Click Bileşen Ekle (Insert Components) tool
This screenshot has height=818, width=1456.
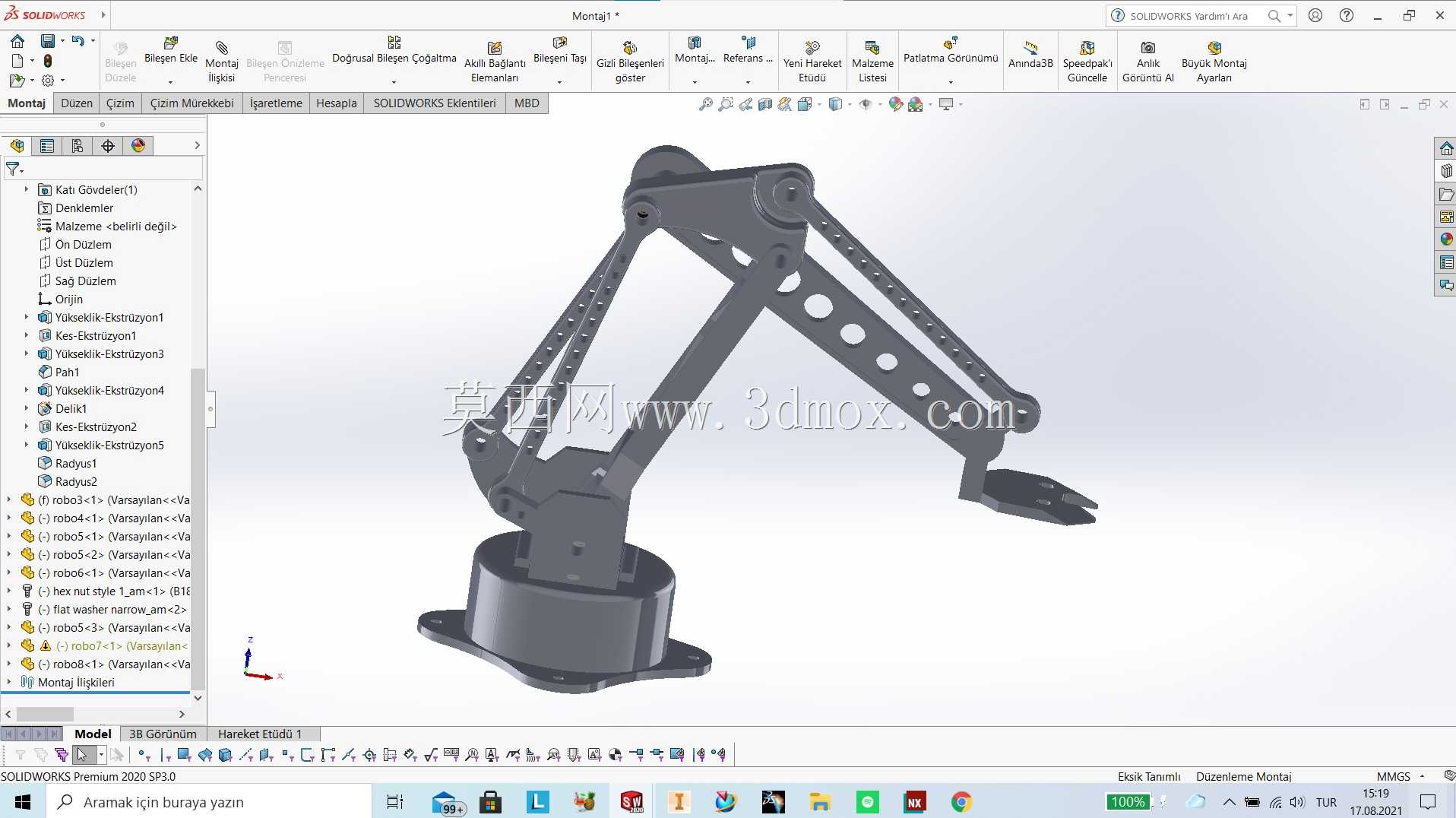click(171, 50)
